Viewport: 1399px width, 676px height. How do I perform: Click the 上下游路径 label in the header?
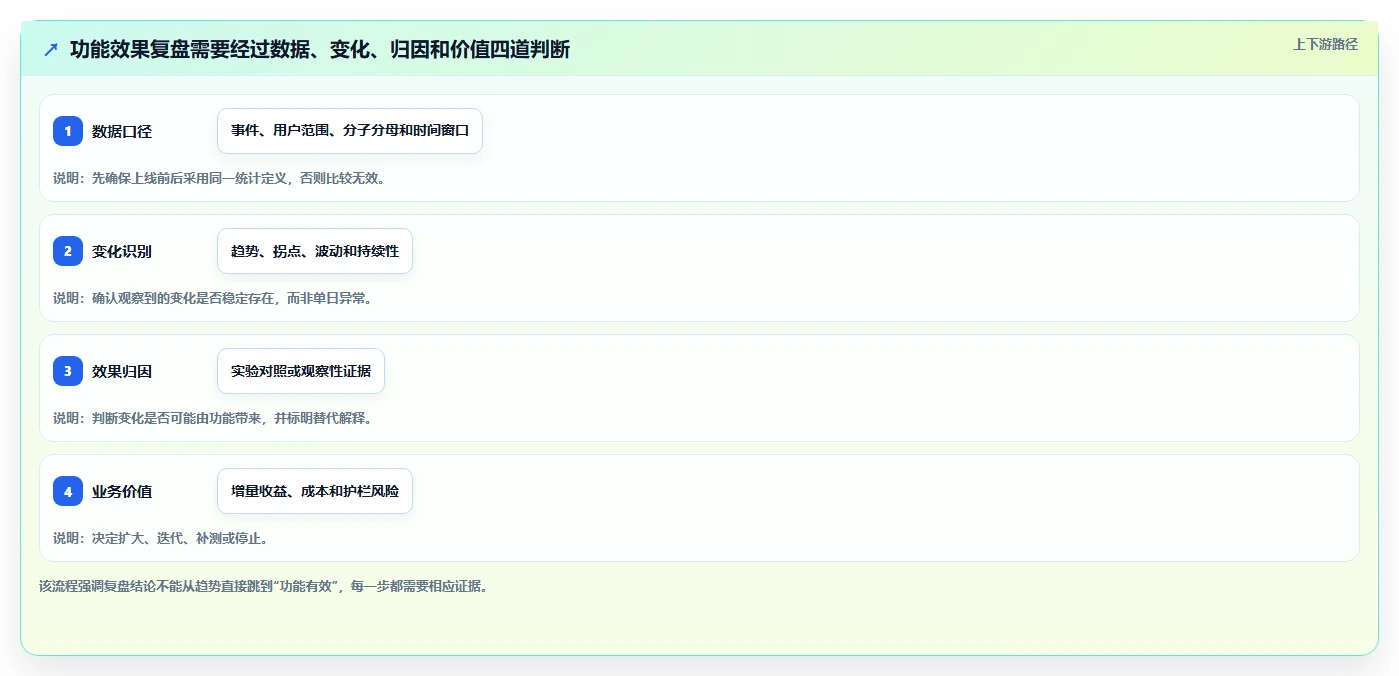point(1325,44)
